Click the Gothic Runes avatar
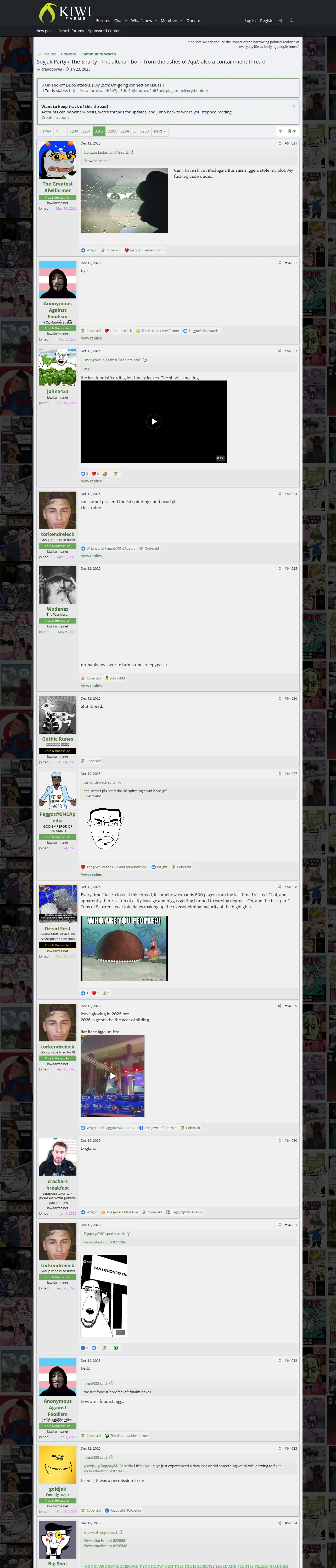Viewport: 336px width, 1568px height. tap(57, 715)
